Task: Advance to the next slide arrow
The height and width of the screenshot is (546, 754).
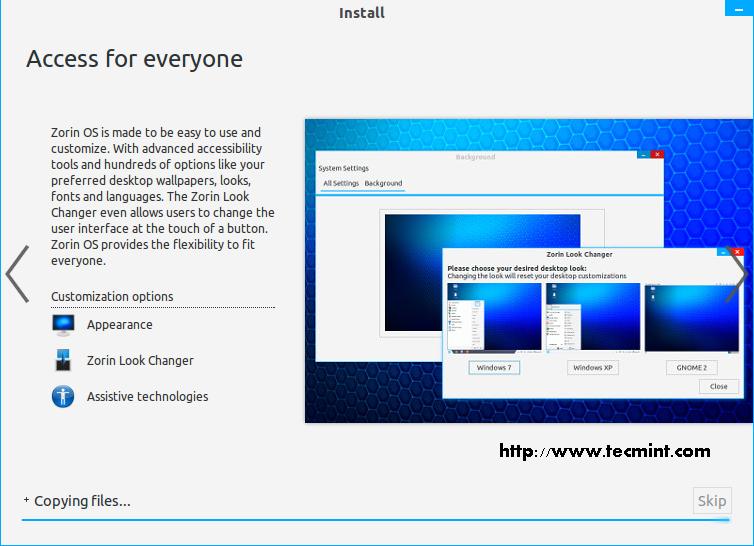Action: (x=737, y=274)
